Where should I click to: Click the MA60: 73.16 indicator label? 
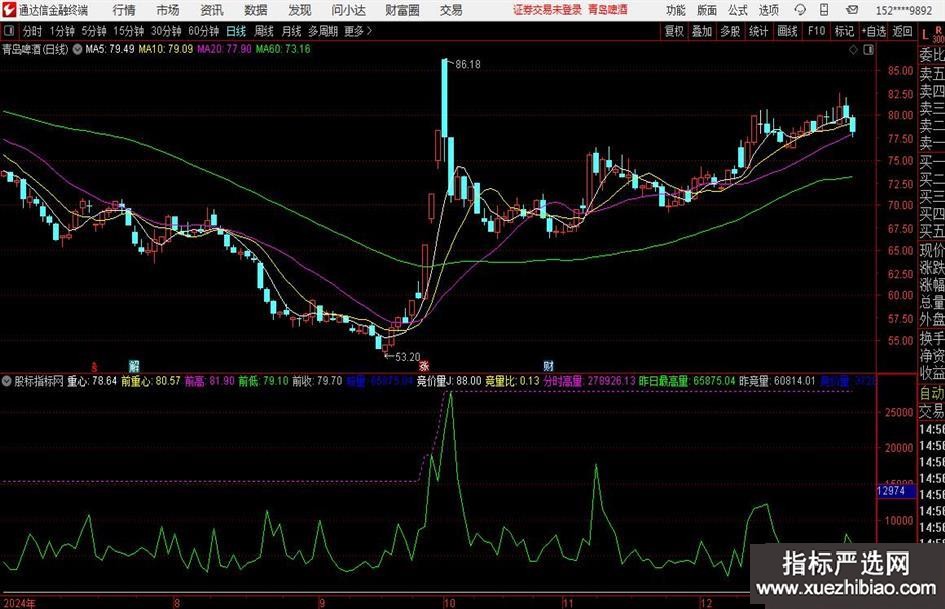pos(283,49)
